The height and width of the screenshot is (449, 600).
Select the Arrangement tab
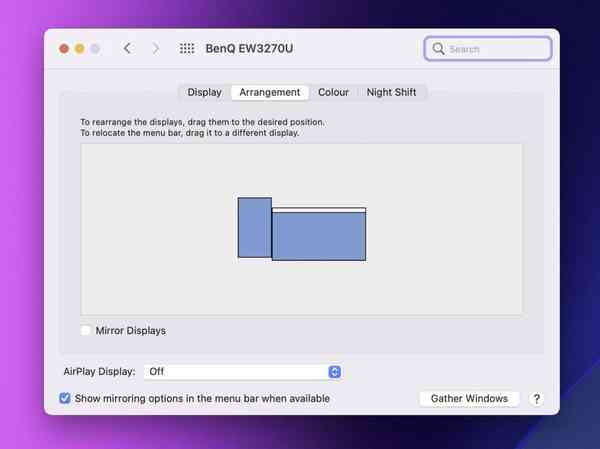[270, 92]
